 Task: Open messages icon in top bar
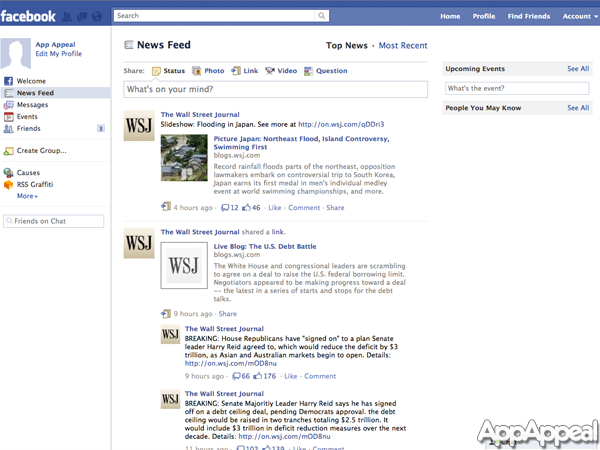(82, 16)
